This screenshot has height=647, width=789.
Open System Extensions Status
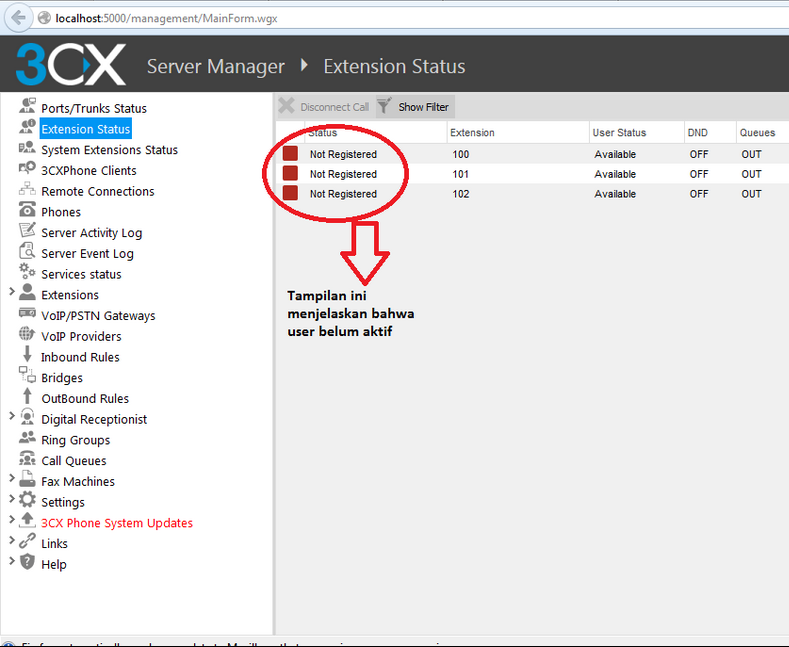coord(109,150)
